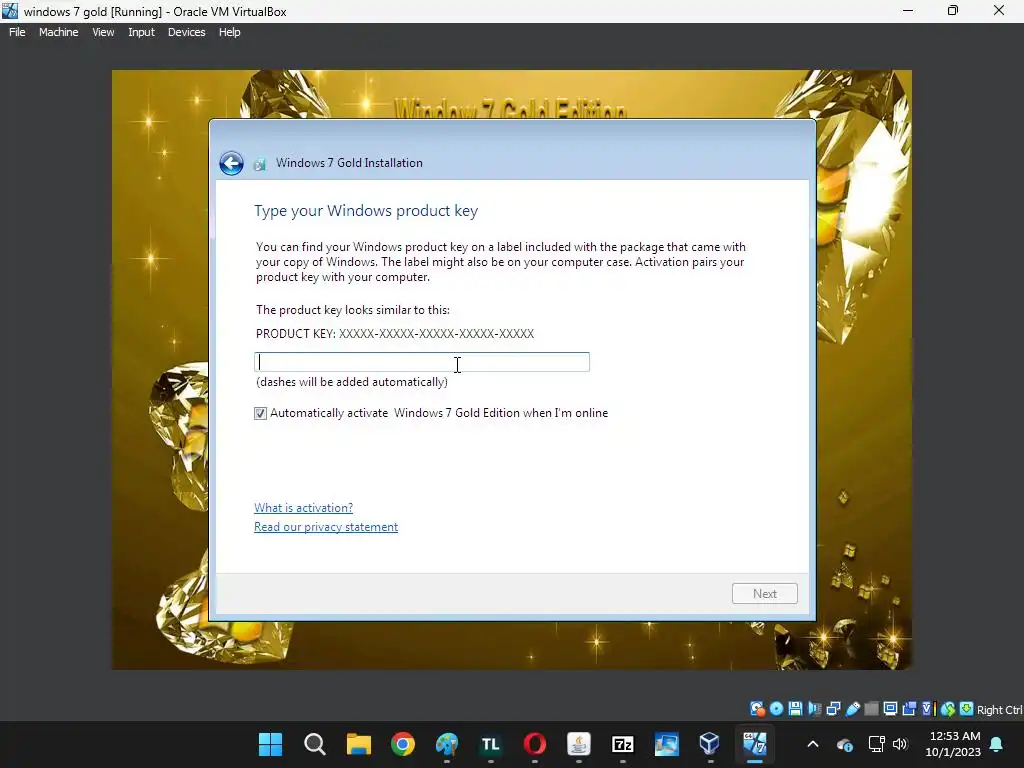Click the Right Ctrl host key label
This screenshot has width=1024, height=768.
[x=999, y=710]
